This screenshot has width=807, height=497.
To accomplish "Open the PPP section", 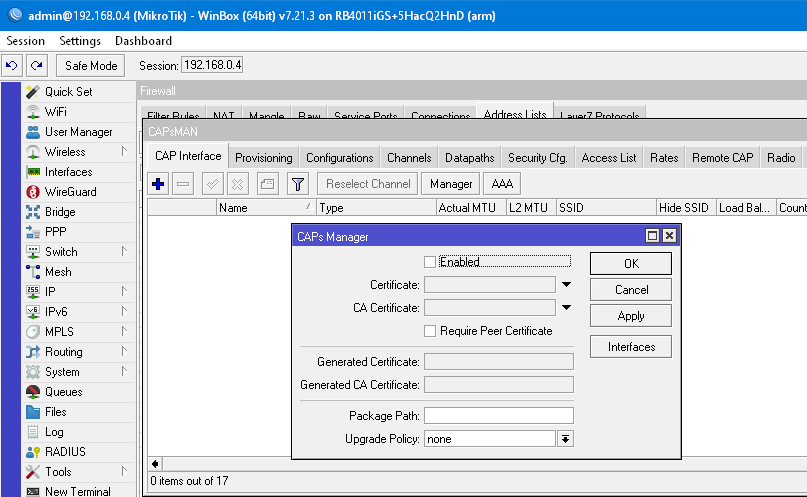I will pos(55,232).
